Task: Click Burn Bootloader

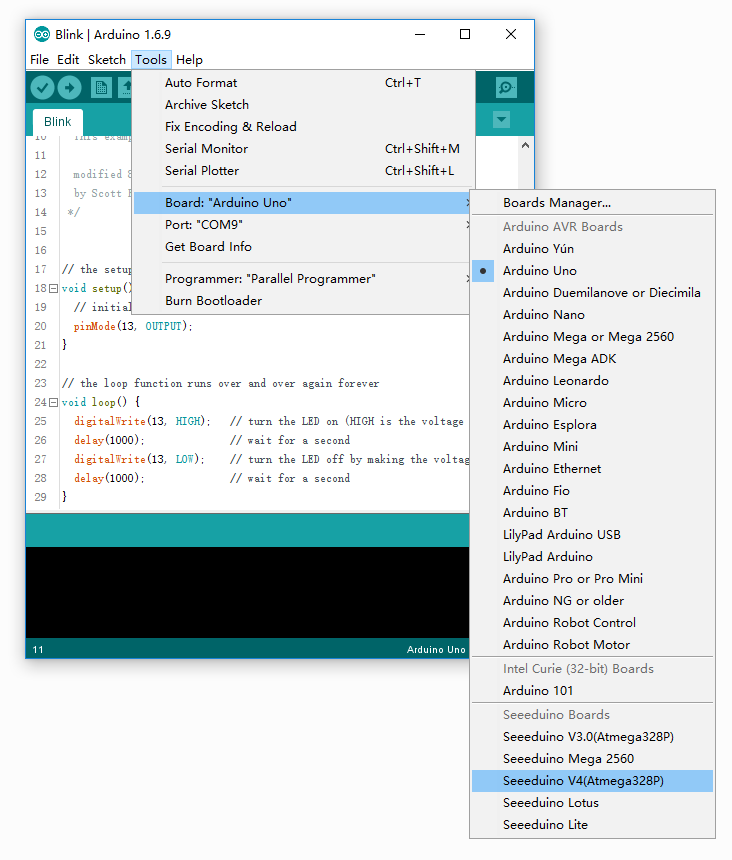Action: tap(302, 301)
